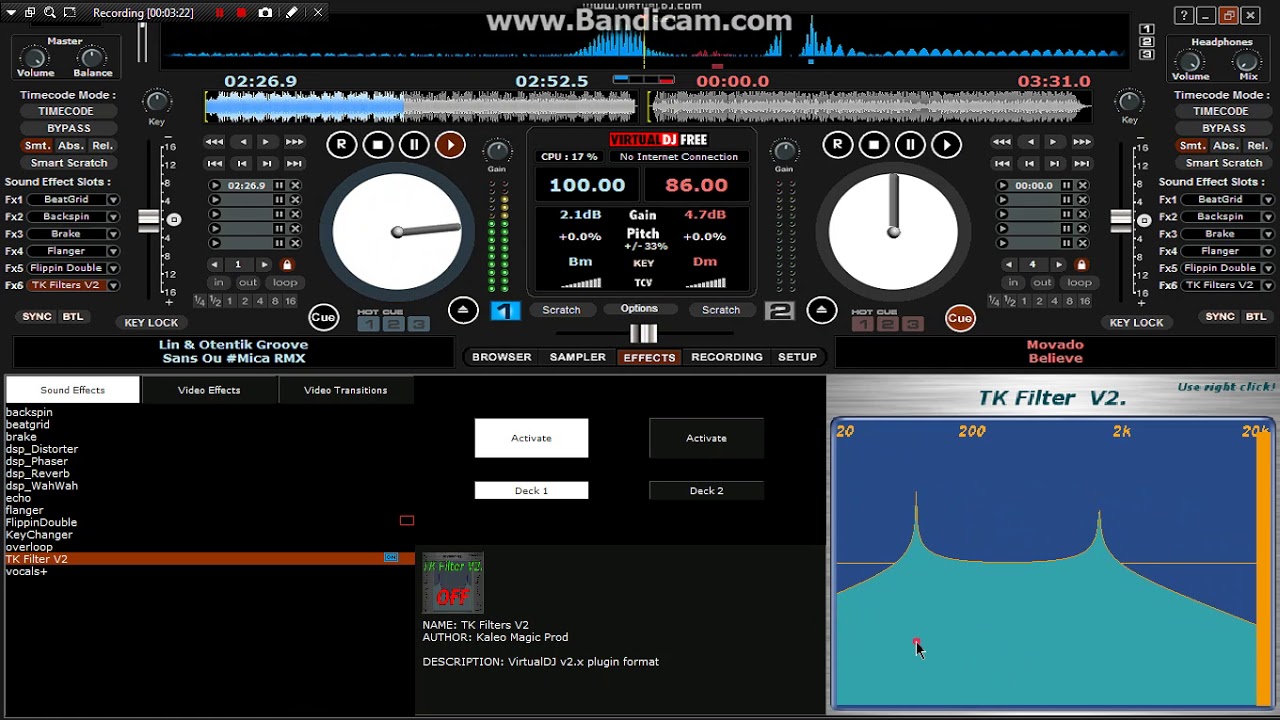The height and width of the screenshot is (720, 1280).
Task: Click the BTL button on right deck
Action: pos(1256,317)
